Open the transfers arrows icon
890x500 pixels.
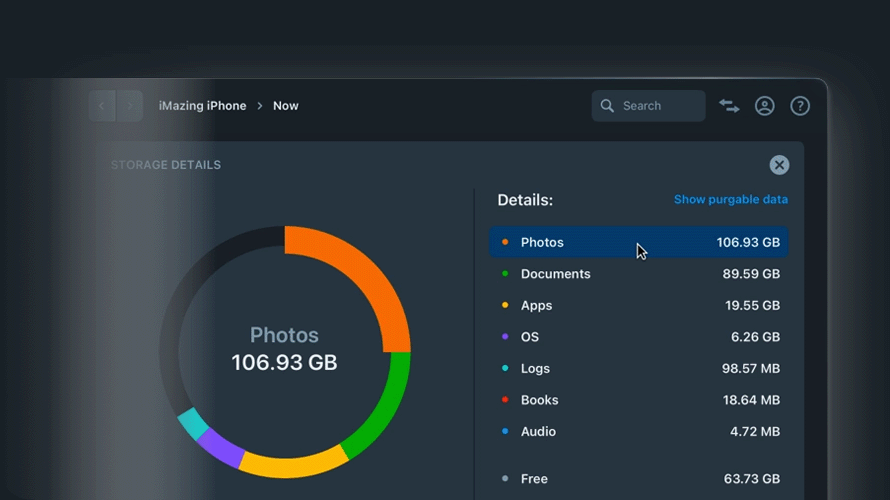point(729,106)
